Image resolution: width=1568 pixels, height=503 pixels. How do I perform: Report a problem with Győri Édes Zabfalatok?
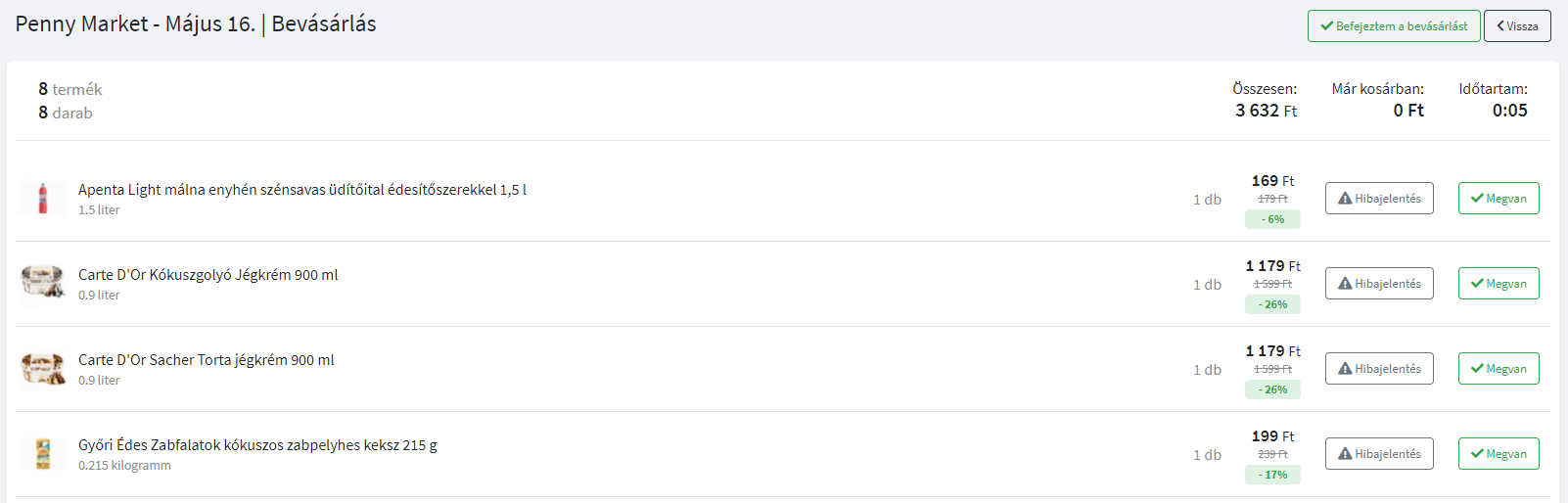(1379, 454)
